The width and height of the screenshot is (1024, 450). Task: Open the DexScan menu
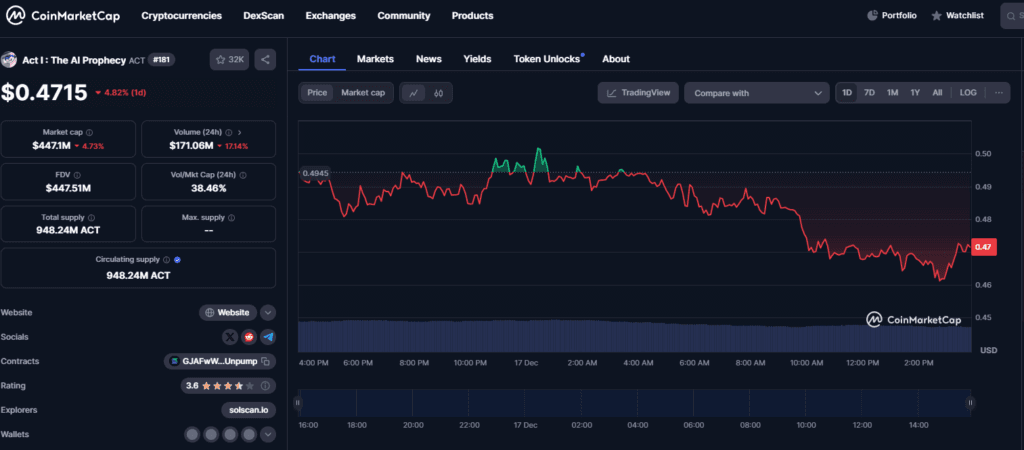[x=264, y=16]
